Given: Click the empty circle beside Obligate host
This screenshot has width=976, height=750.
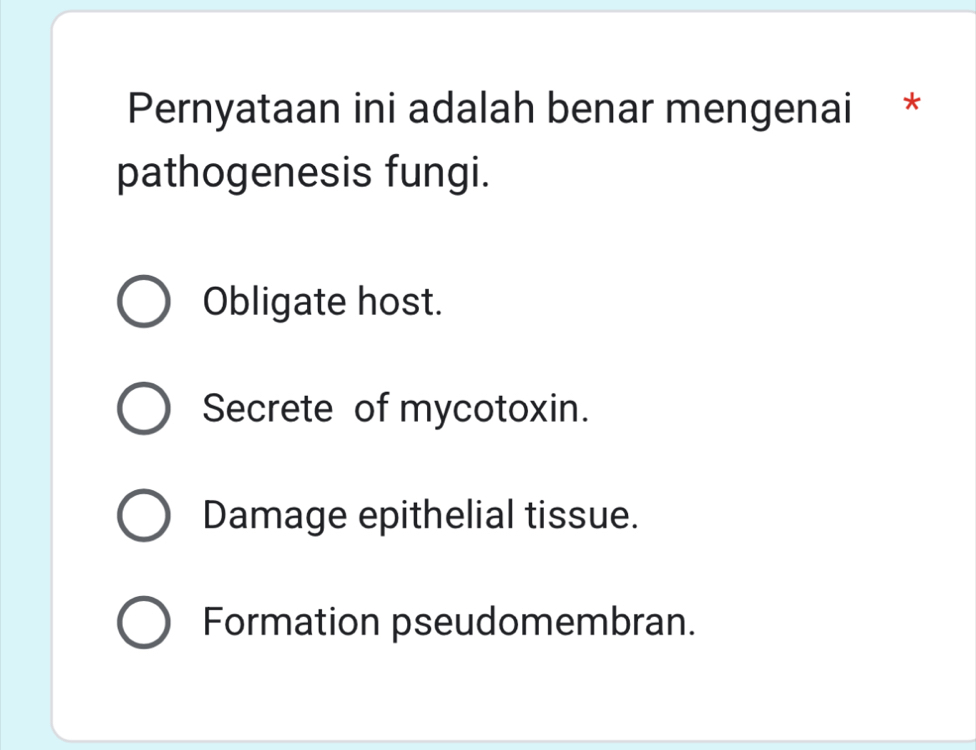Looking at the screenshot, I should pos(143,302).
